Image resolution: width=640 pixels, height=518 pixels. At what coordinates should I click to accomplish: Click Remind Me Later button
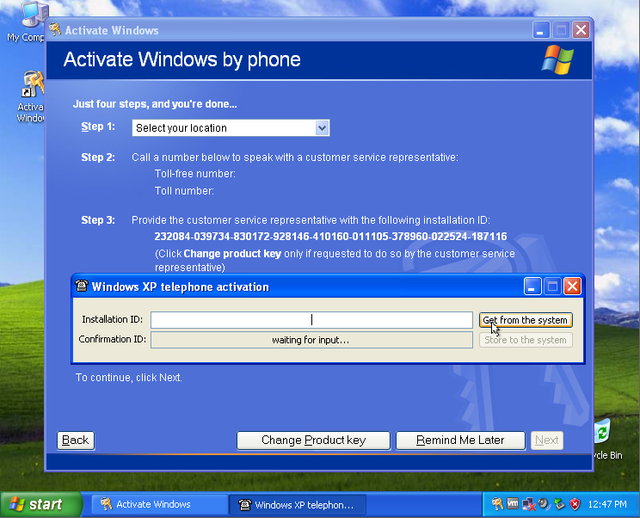(460, 440)
